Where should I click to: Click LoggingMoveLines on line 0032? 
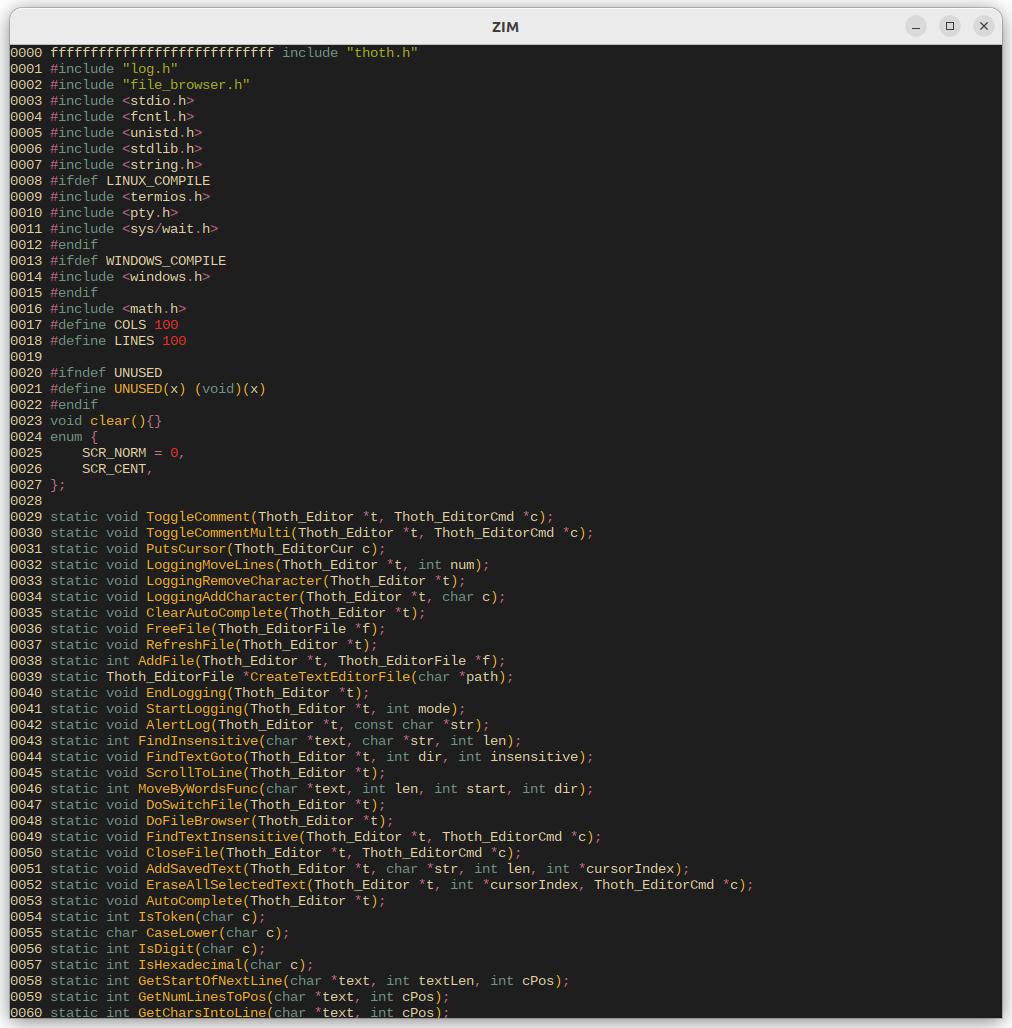coord(210,564)
